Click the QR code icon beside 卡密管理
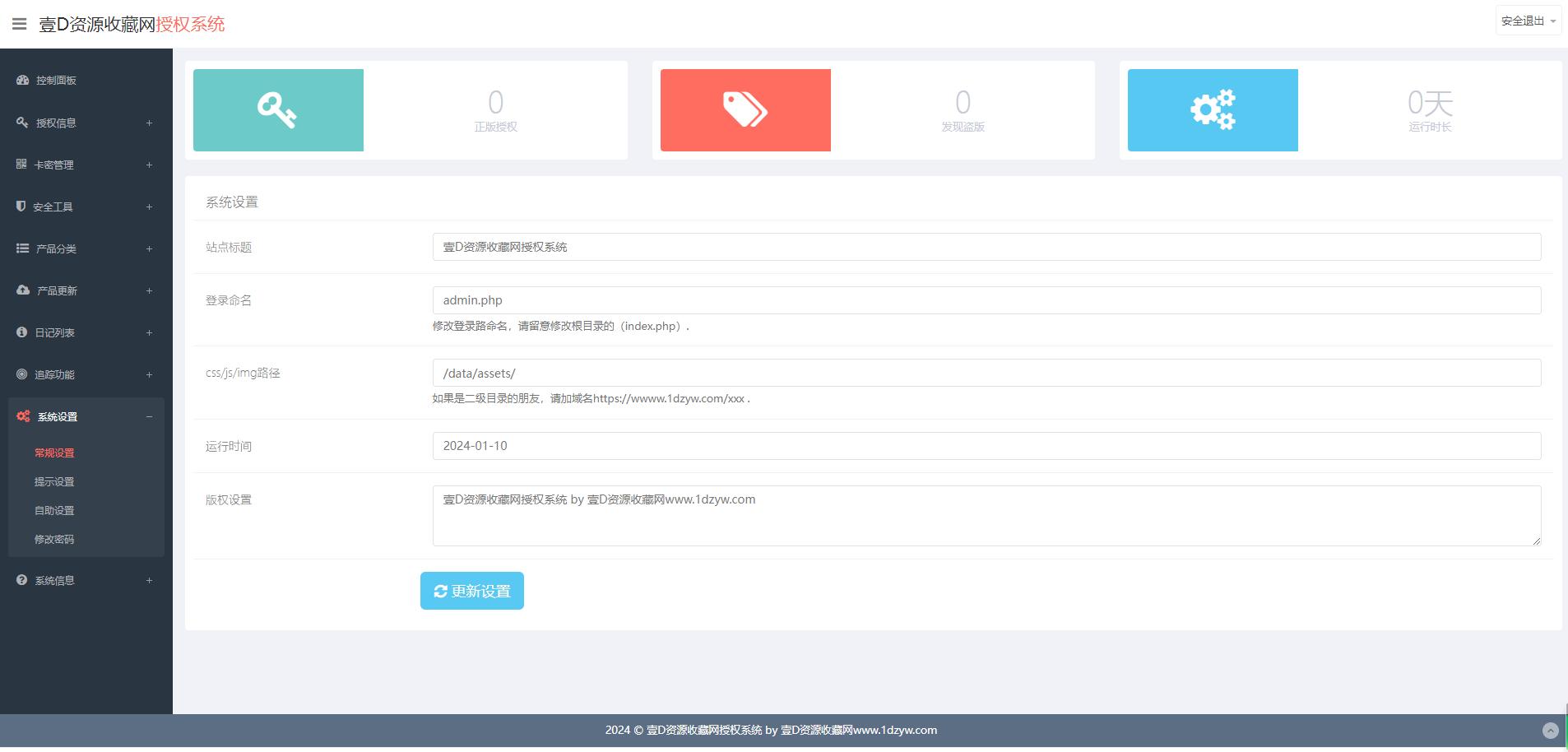Image resolution: width=1568 pixels, height=752 pixels. [21, 164]
